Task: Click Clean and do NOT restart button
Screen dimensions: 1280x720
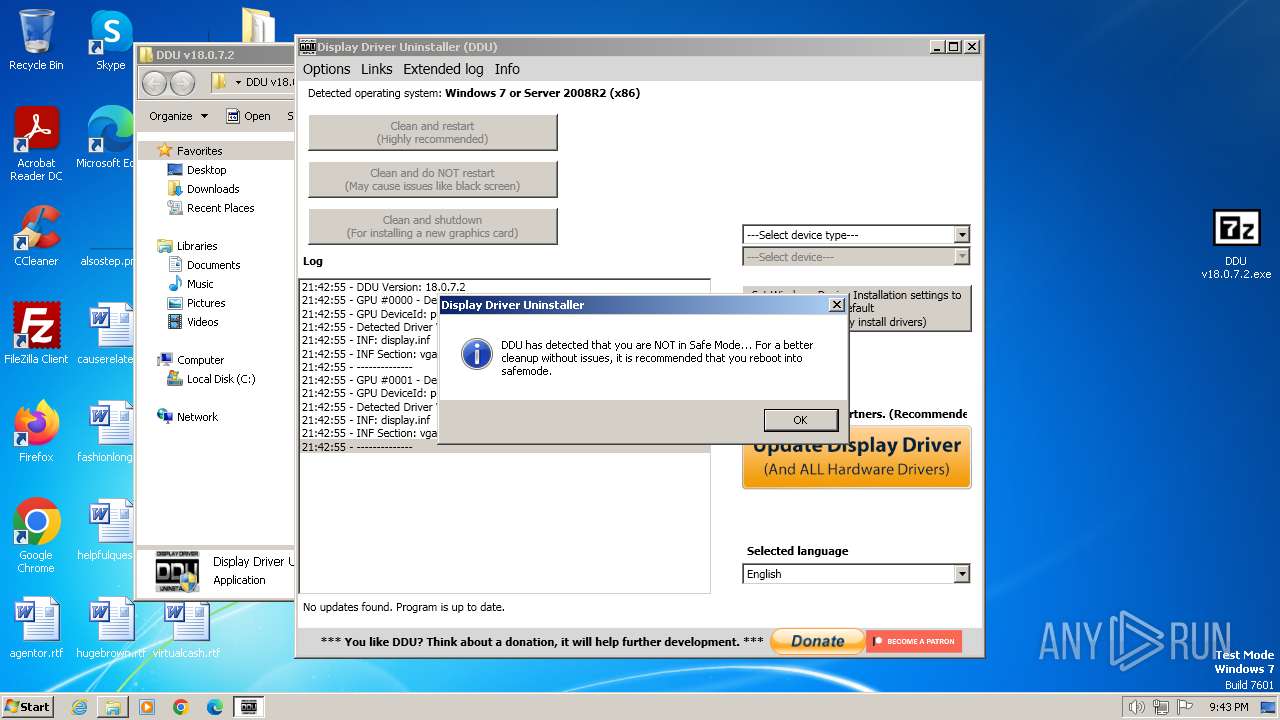Action: (x=432, y=179)
